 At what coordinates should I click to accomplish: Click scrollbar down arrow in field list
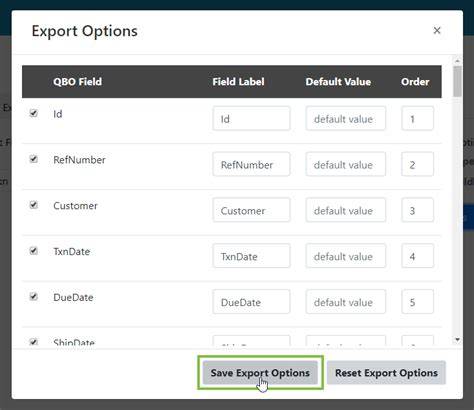coord(457,340)
